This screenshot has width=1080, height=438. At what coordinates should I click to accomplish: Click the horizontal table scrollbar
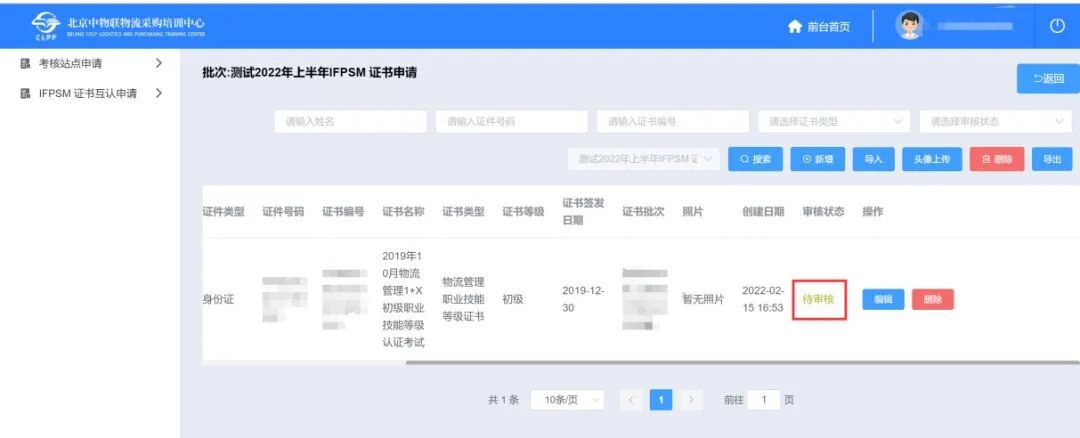pyautogui.click(x=742, y=362)
